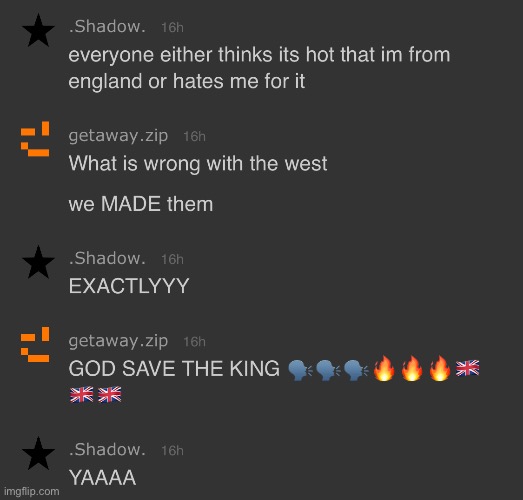Click .Shadow. username above YAAAA
523x500 pixels.
[x=107, y=450]
